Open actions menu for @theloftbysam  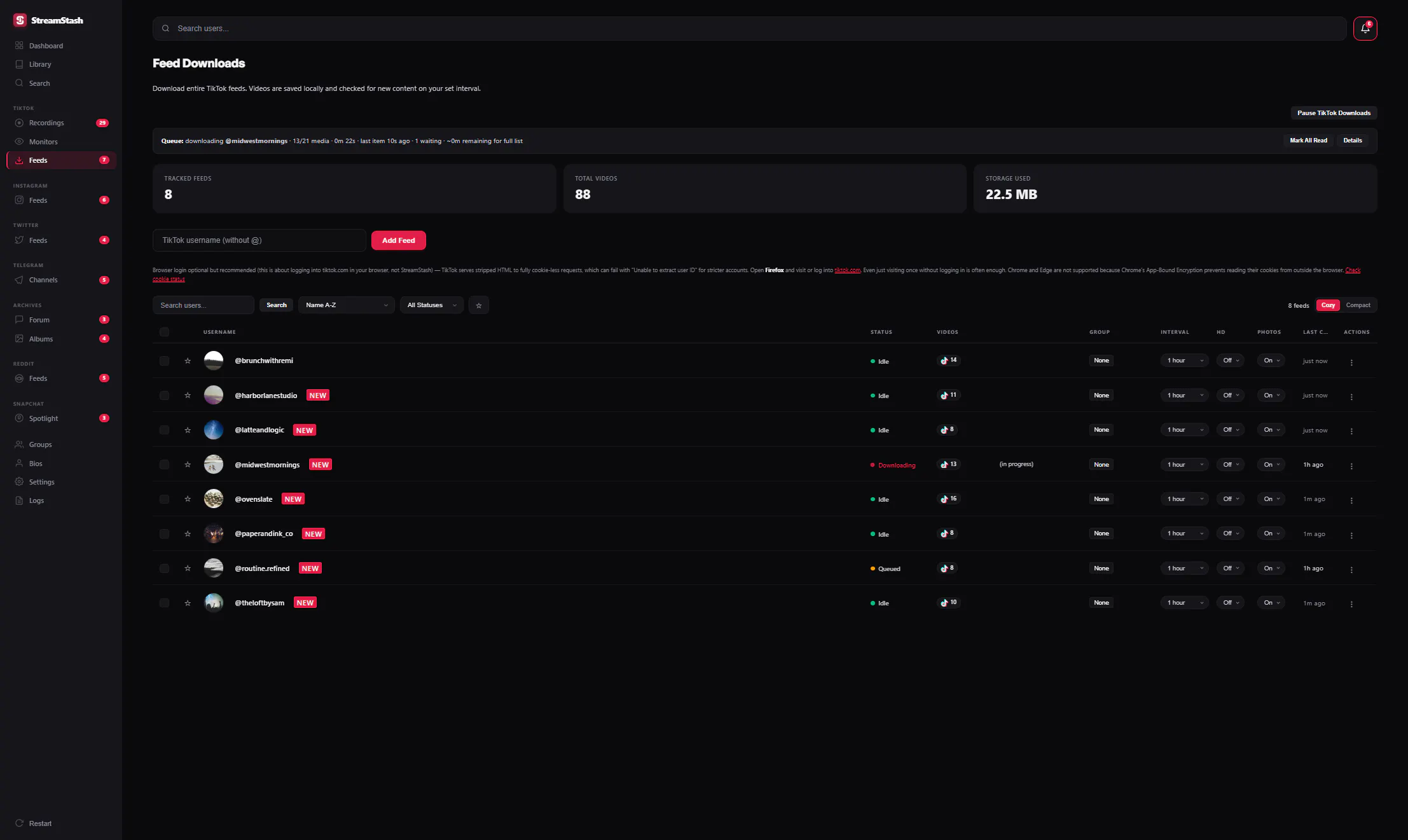click(1351, 603)
